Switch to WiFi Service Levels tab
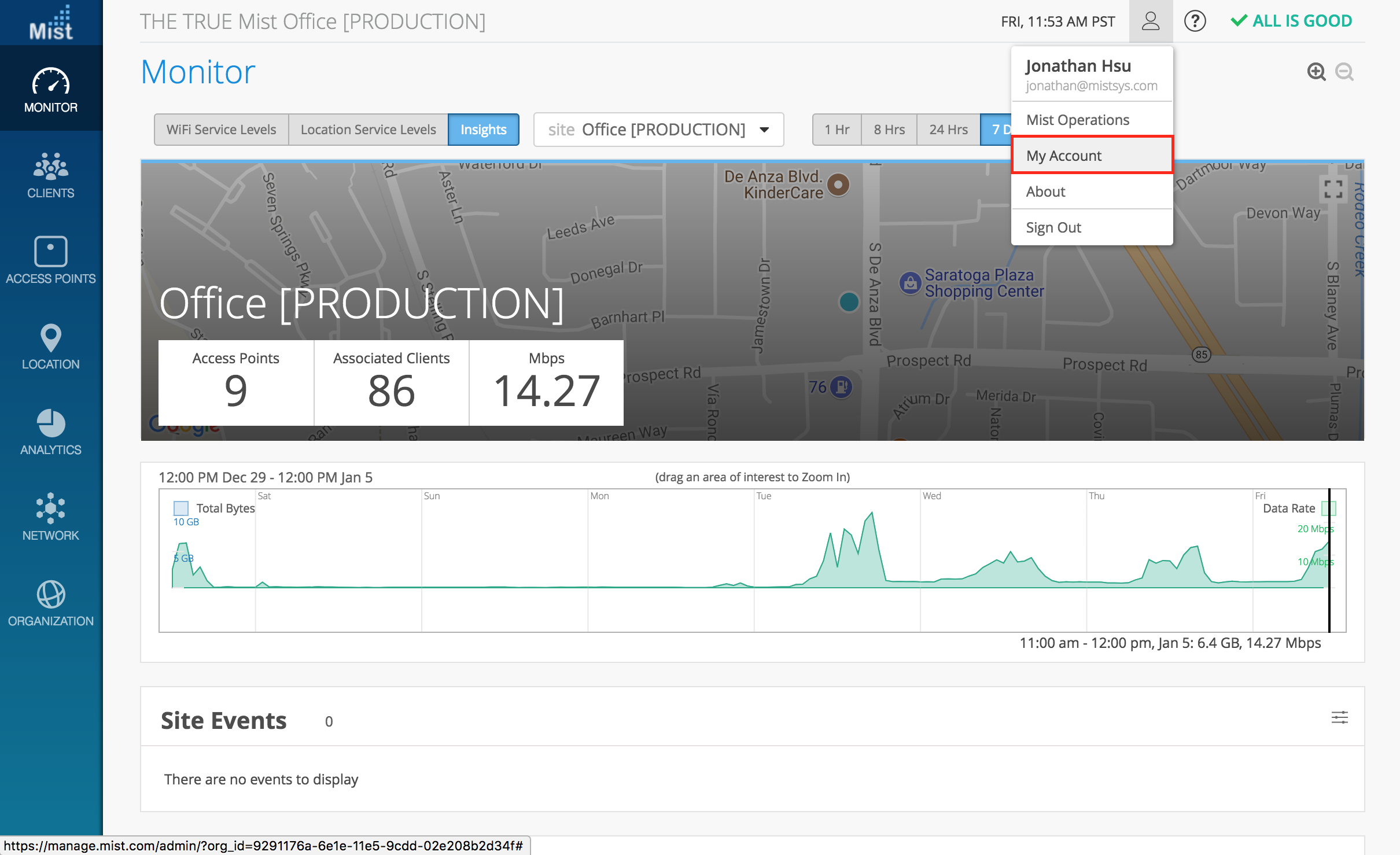The image size is (1400, 855). click(x=221, y=130)
